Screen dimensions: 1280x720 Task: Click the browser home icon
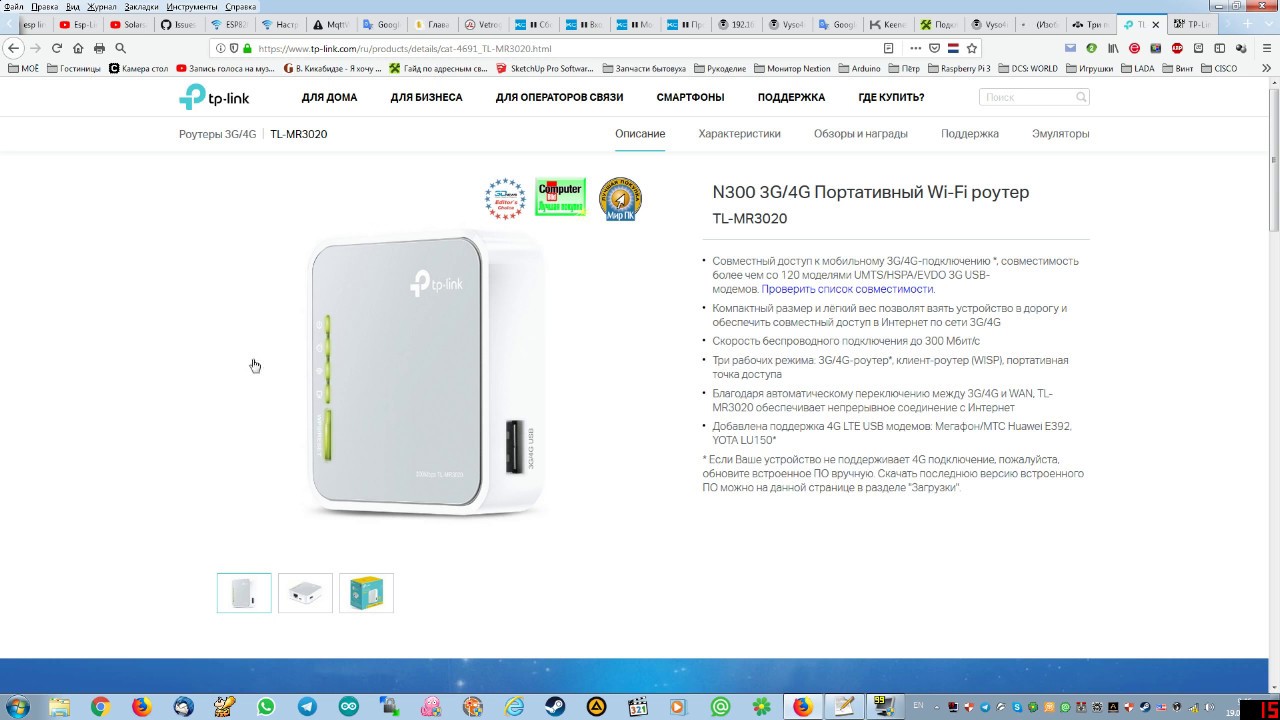coord(78,48)
